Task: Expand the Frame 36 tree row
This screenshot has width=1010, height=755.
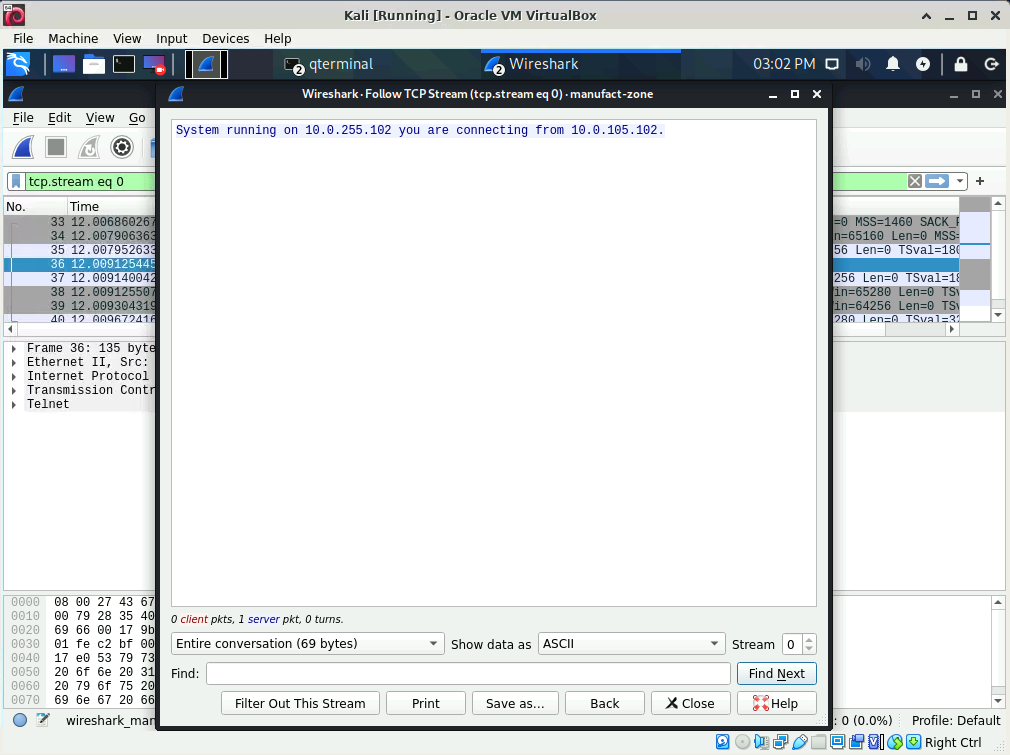Action: click(14, 349)
